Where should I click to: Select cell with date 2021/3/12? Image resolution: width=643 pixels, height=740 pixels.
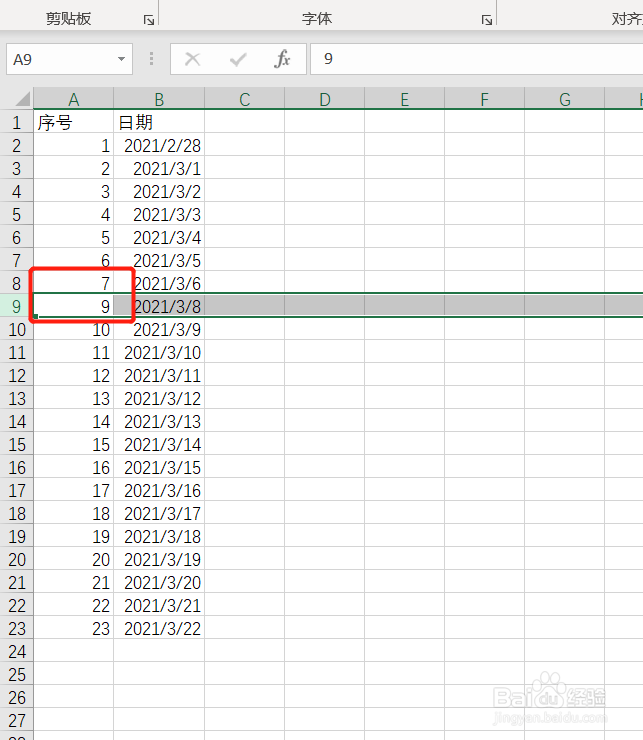[159, 398]
